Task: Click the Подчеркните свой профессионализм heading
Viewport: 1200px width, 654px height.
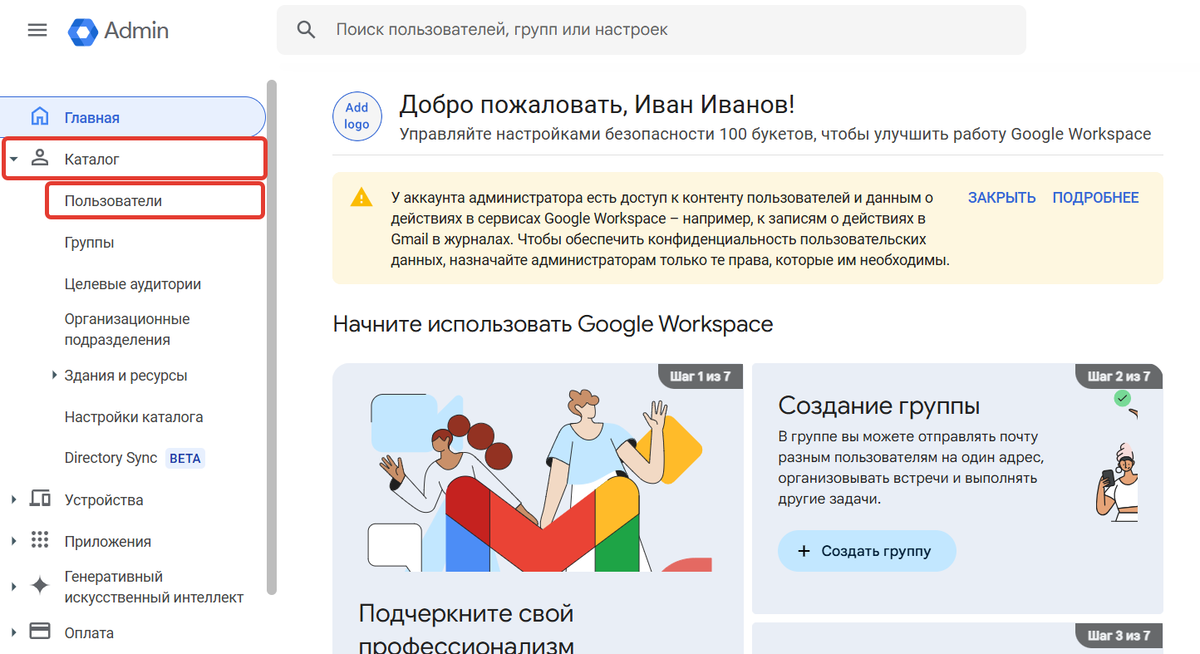Action: (466, 628)
